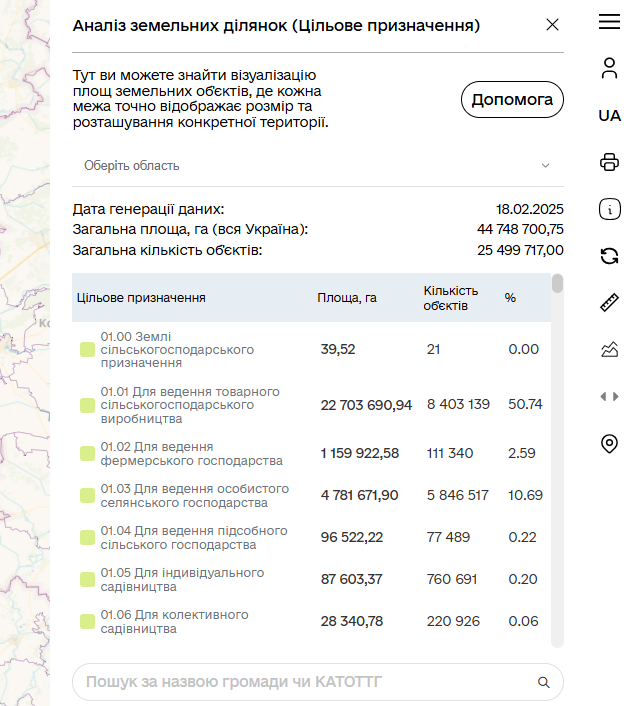
Task: Click object count 77 489
Action: coord(448,537)
